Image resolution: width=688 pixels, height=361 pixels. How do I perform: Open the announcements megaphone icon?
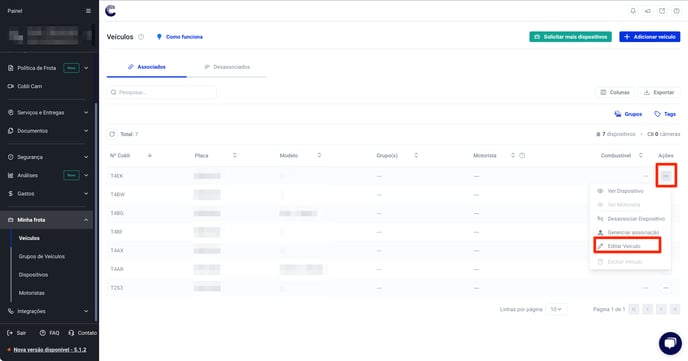click(x=648, y=11)
